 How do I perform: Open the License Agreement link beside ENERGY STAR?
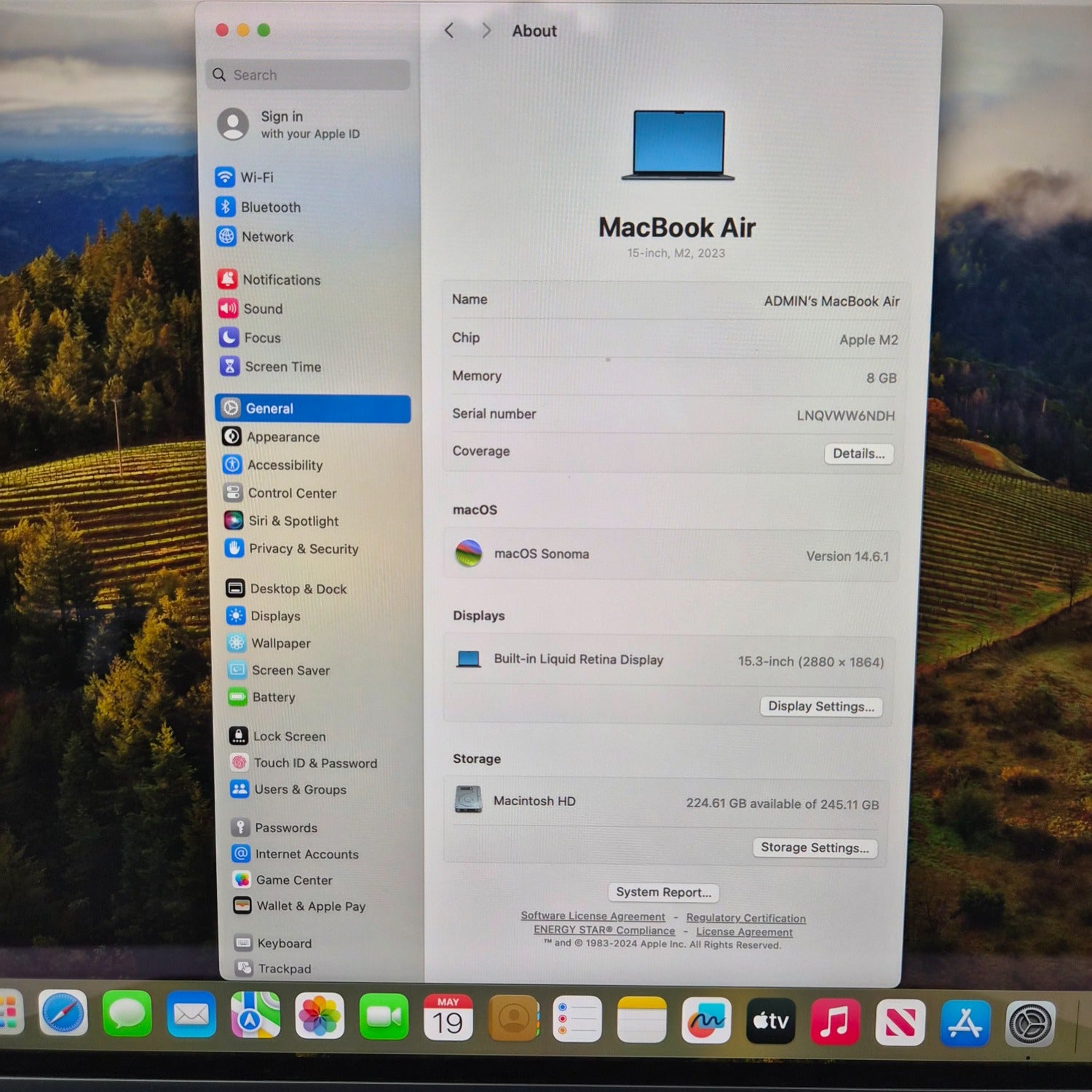point(744,932)
